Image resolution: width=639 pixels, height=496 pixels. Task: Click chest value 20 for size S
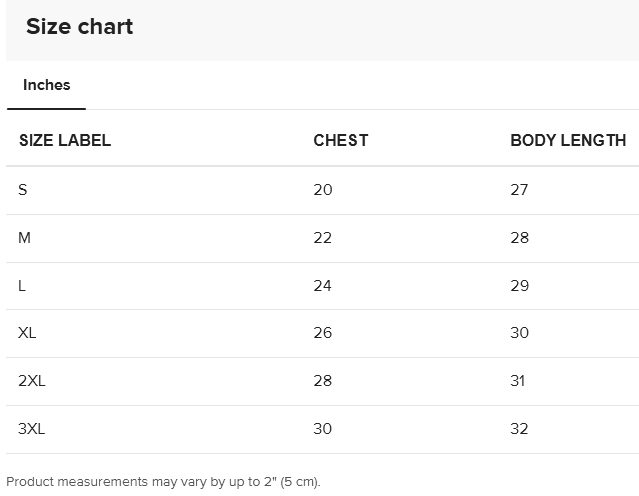[322, 190]
